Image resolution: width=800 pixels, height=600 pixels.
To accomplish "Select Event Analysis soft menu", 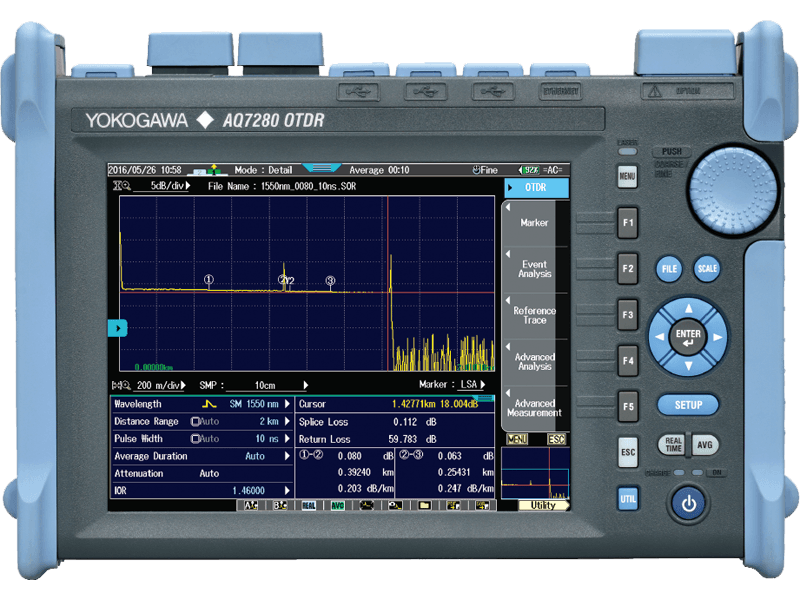I will [534, 270].
